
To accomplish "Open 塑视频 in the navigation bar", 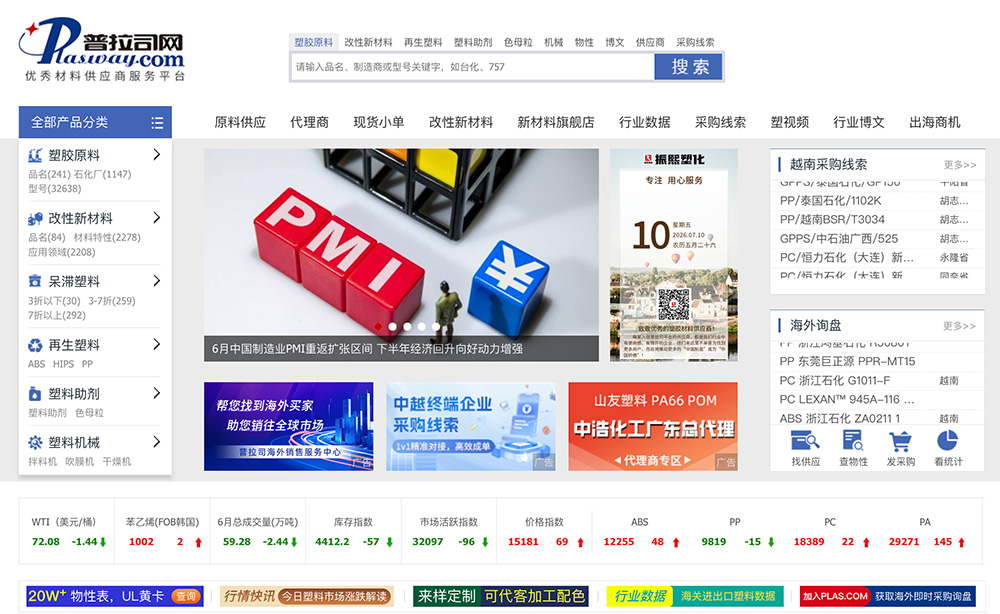I will click(790, 122).
